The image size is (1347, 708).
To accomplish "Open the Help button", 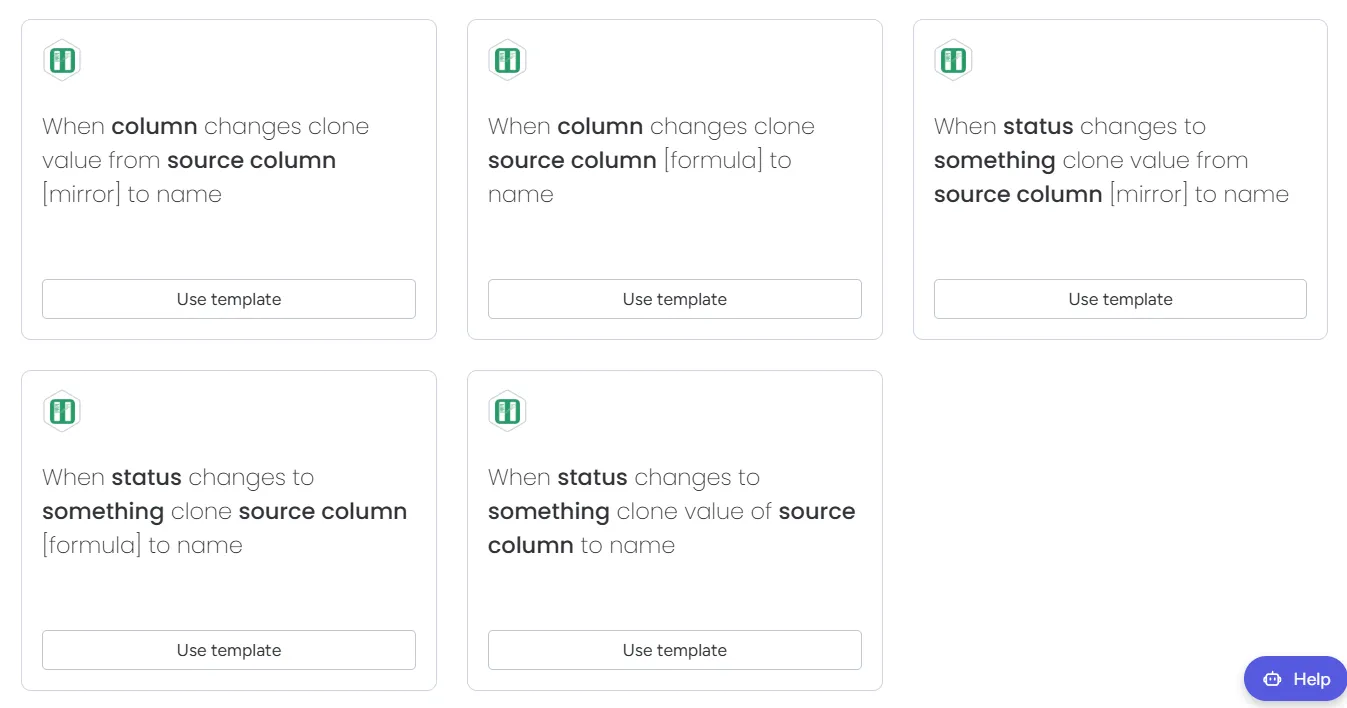I will (1294, 678).
